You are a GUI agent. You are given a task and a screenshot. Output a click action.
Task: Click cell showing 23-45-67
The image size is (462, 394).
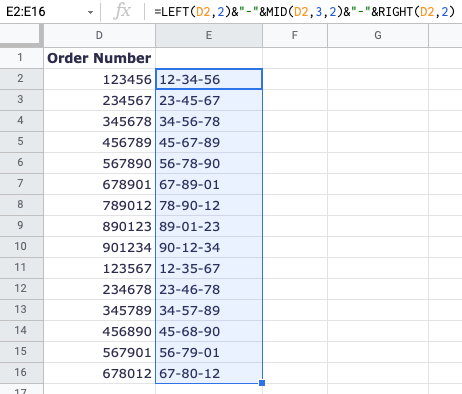(x=209, y=100)
